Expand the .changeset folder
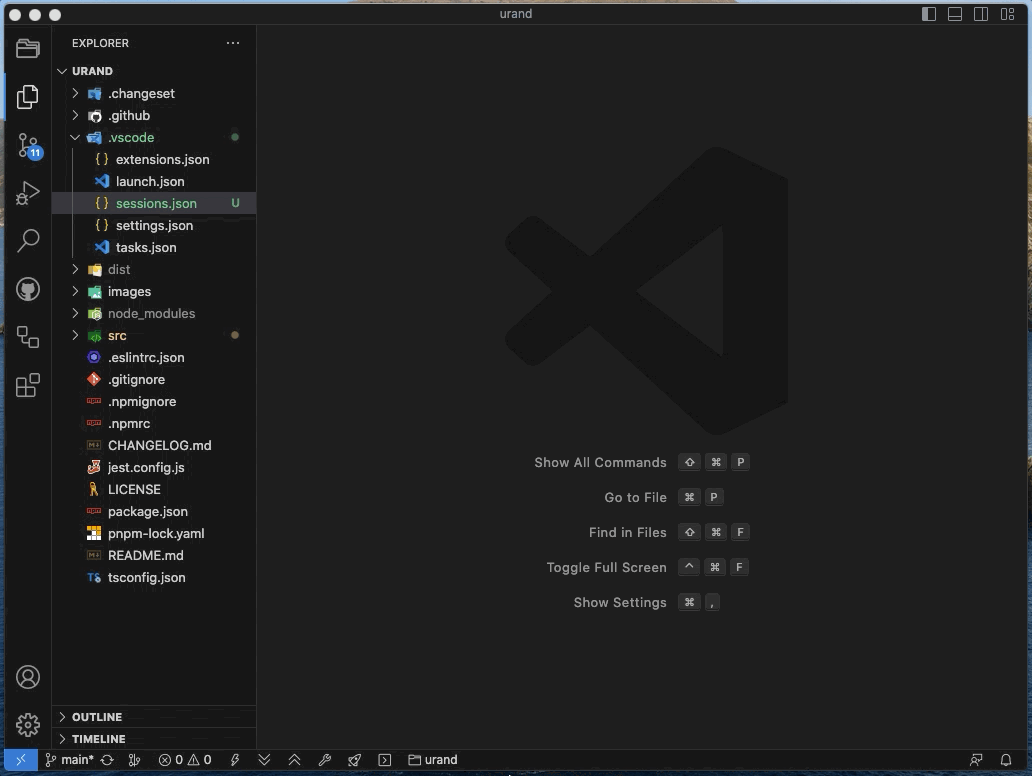This screenshot has width=1032, height=776. 154,93
